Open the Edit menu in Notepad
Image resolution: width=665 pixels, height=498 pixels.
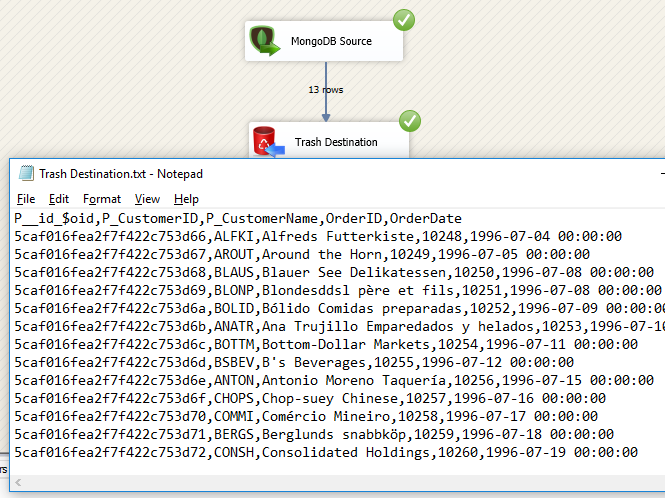[59, 199]
